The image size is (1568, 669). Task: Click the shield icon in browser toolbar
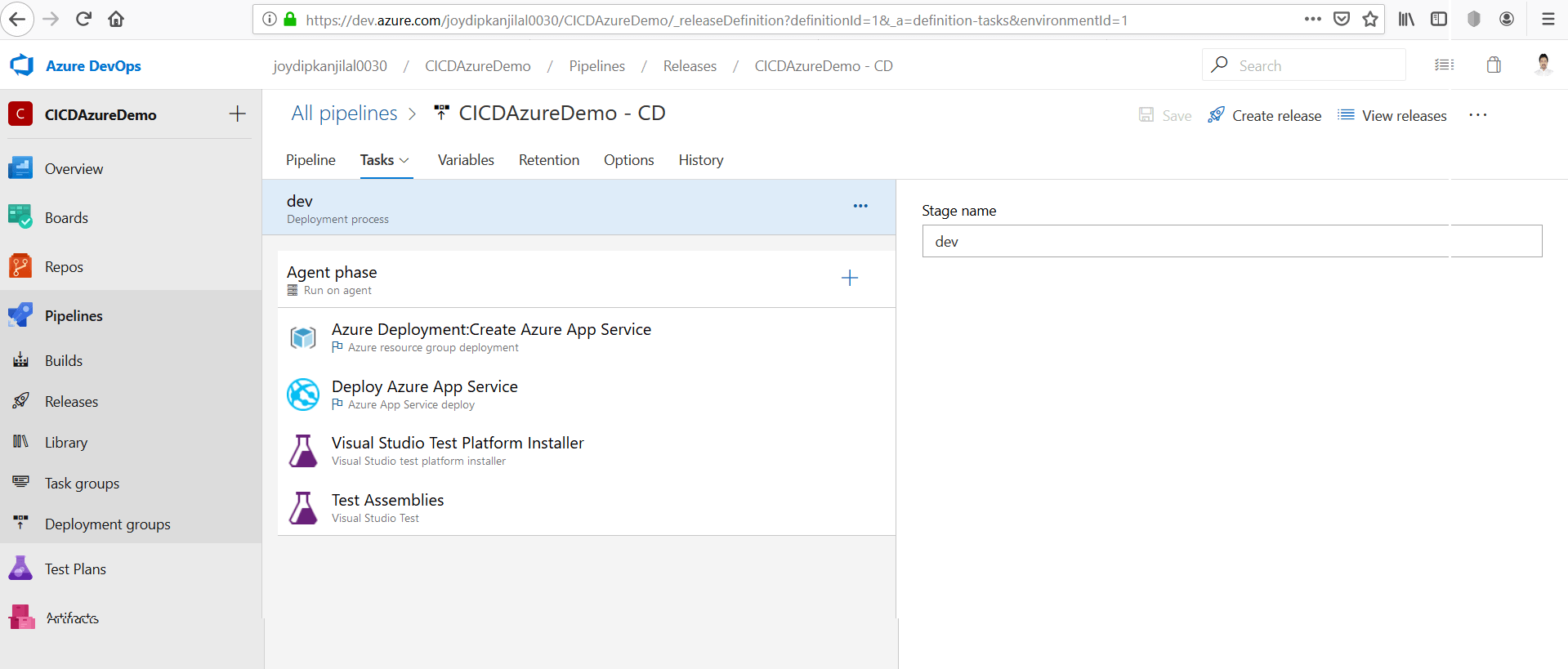point(1474,19)
